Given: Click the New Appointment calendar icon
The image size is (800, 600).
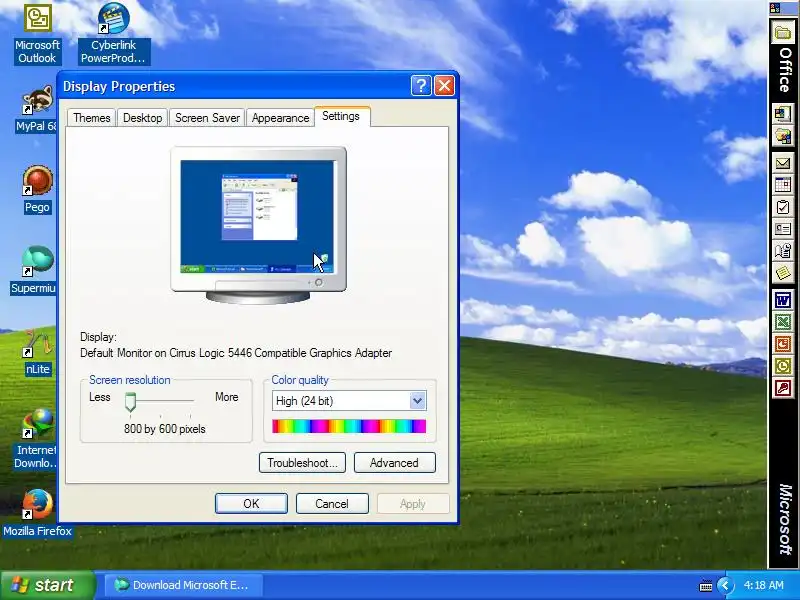Looking at the screenshot, I should click(783, 185).
